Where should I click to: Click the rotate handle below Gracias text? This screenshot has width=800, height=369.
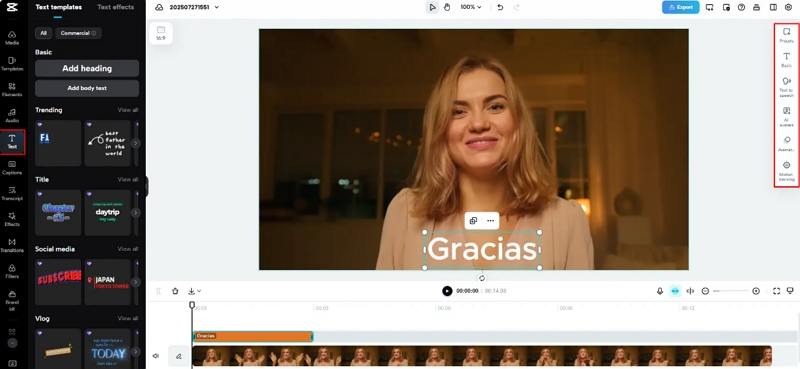(x=482, y=278)
